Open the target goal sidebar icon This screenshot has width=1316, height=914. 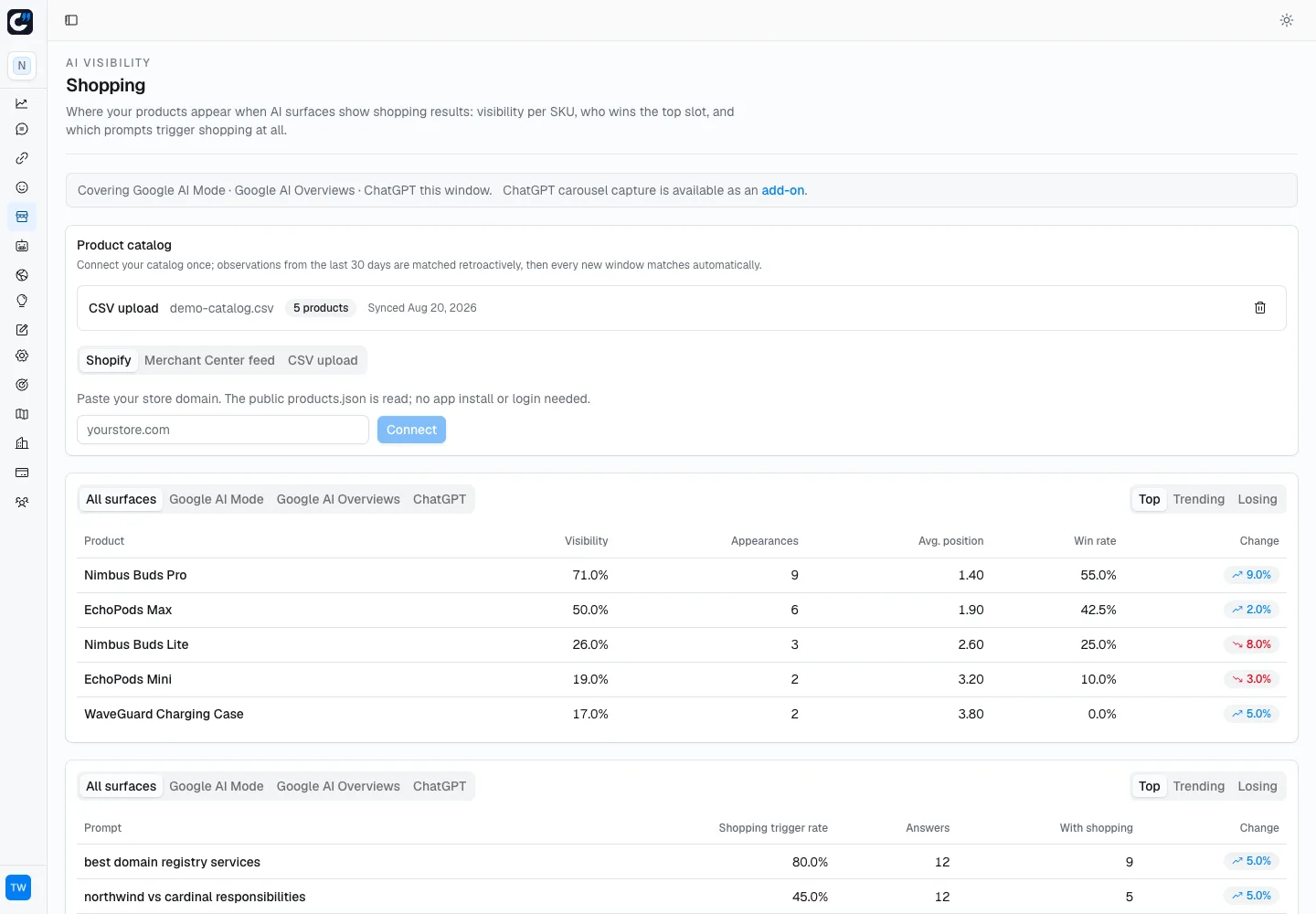point(22,385)
